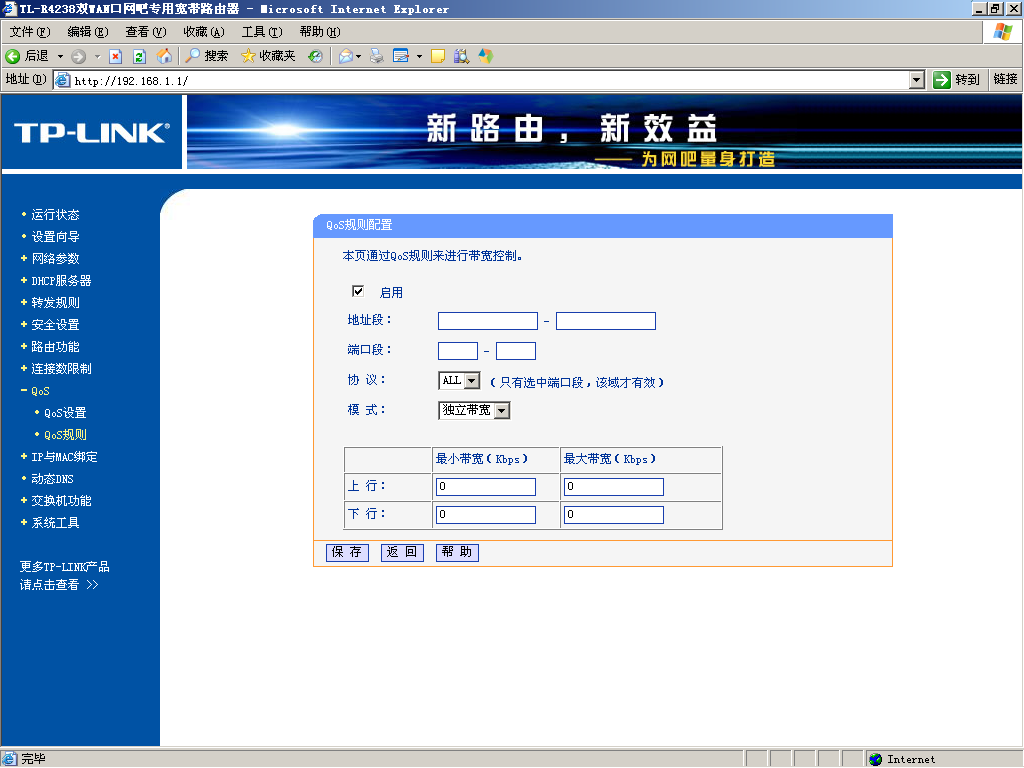This screenshot has height=768, width=1024.
Task: Click the Research book icon in toolbar
Action: 462,56
